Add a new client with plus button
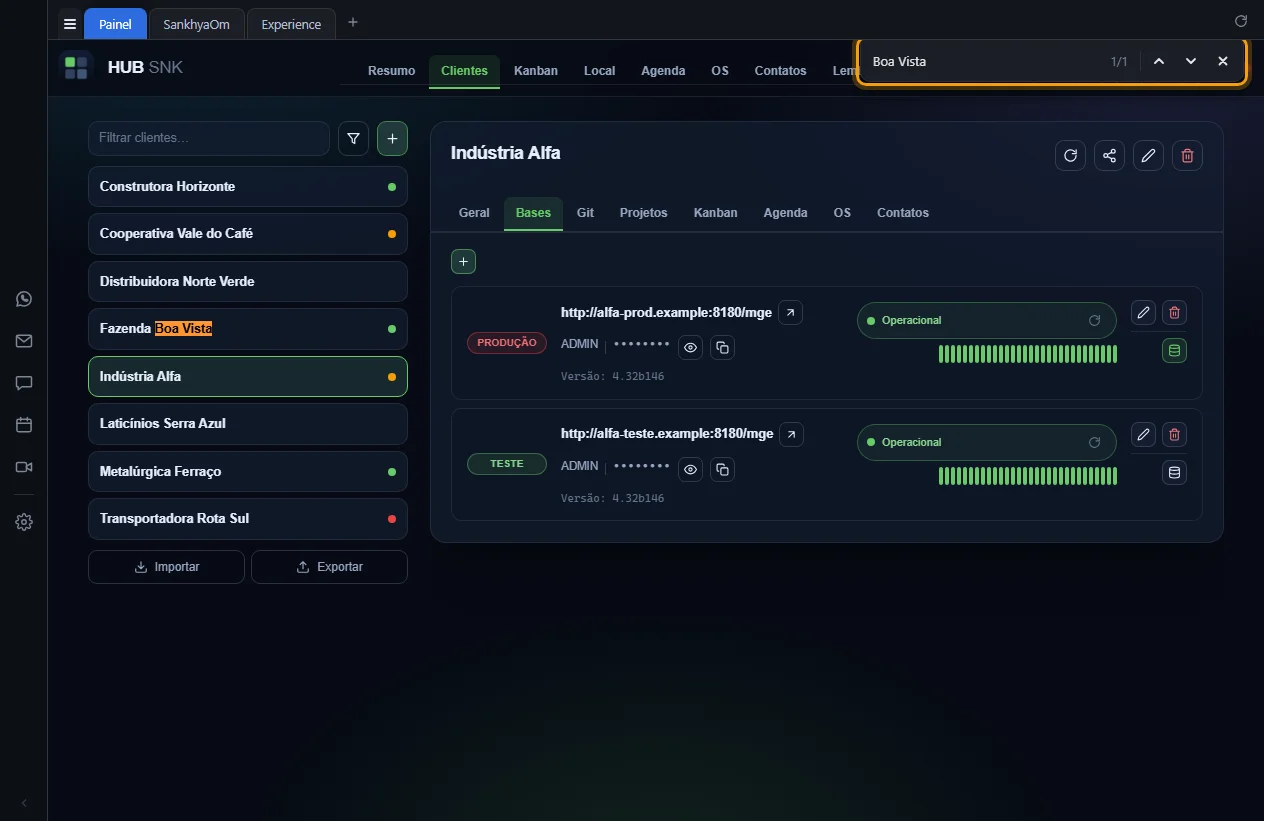This screenshot has width=1264, height=821. pos(392,139)
